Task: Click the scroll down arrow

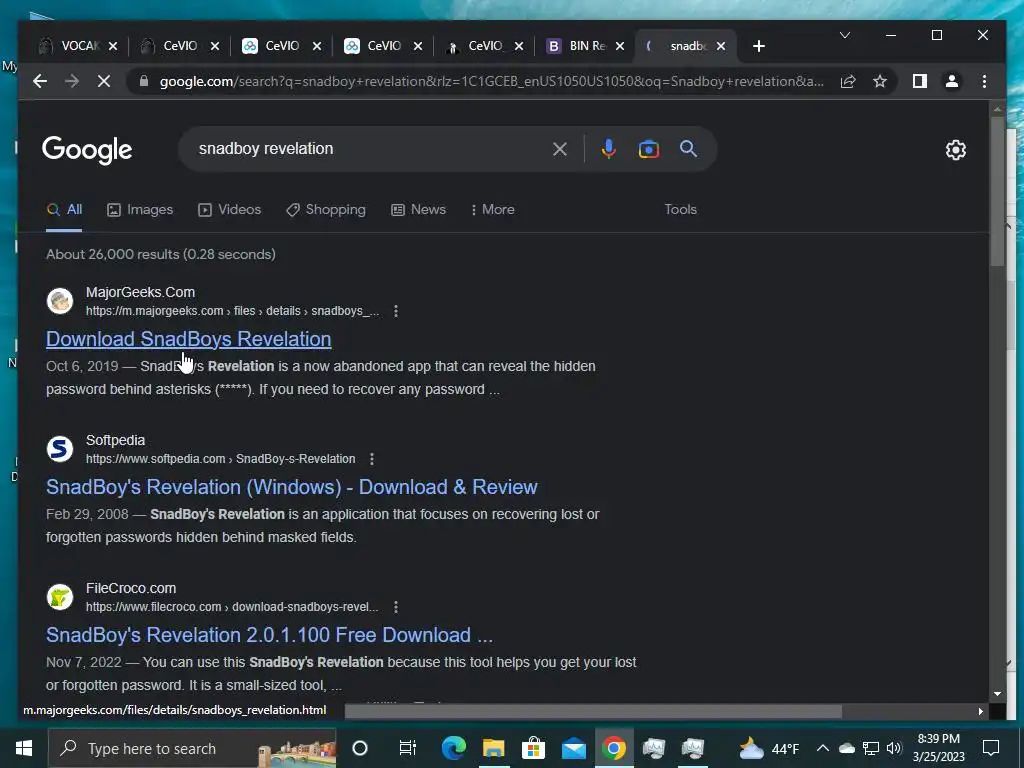Action: click(997, 694)
